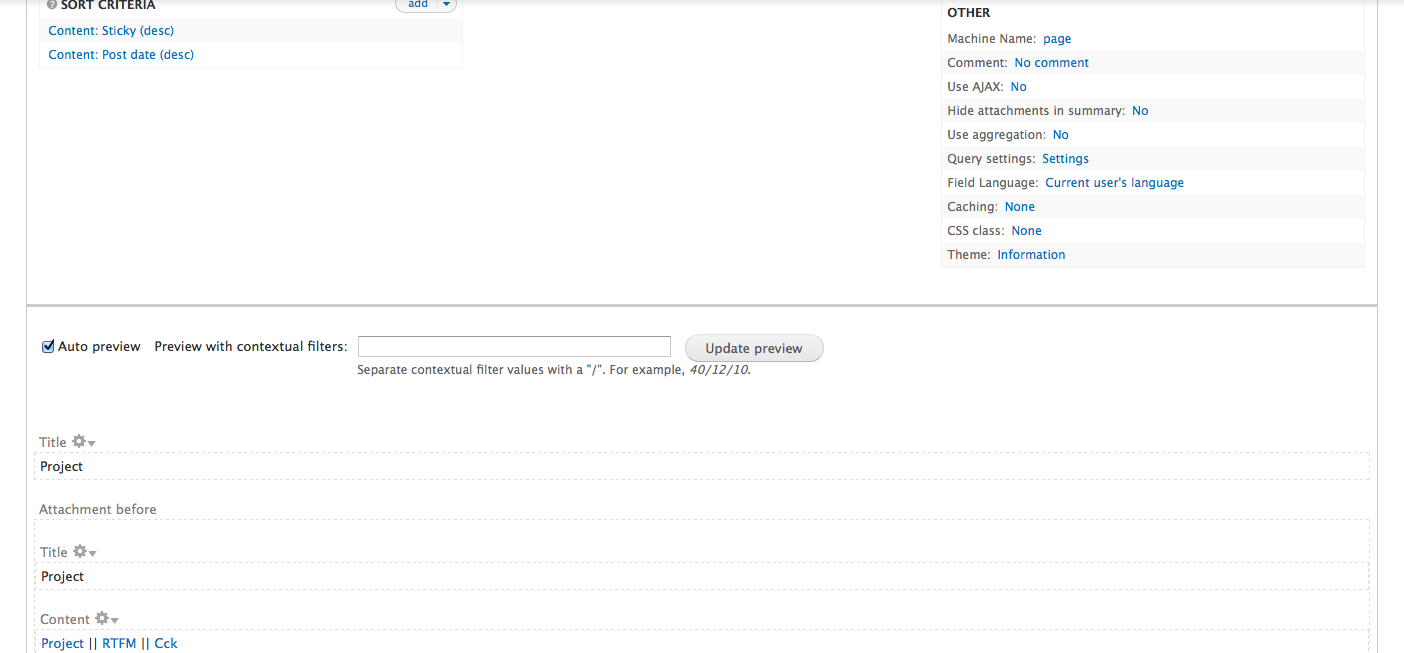Click the Cck link in the preview
This screenshot has height=653, width=1404.
pos(165,643)
